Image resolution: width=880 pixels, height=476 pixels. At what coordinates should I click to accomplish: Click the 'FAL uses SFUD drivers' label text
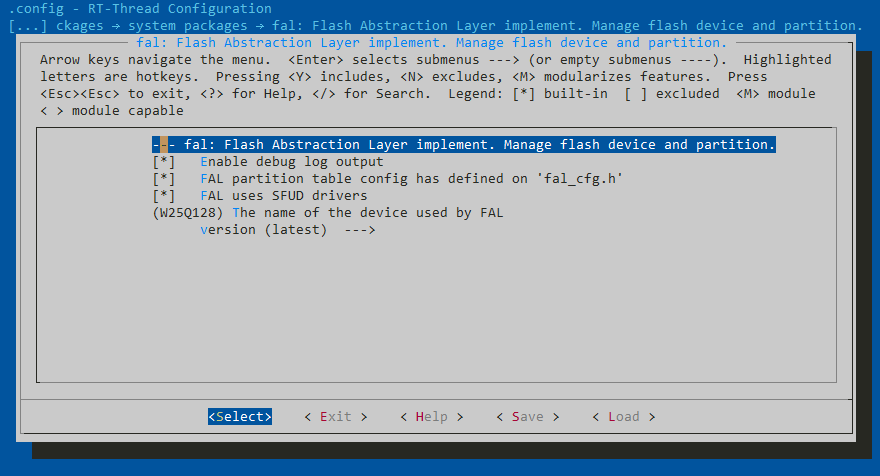point(283,196)
